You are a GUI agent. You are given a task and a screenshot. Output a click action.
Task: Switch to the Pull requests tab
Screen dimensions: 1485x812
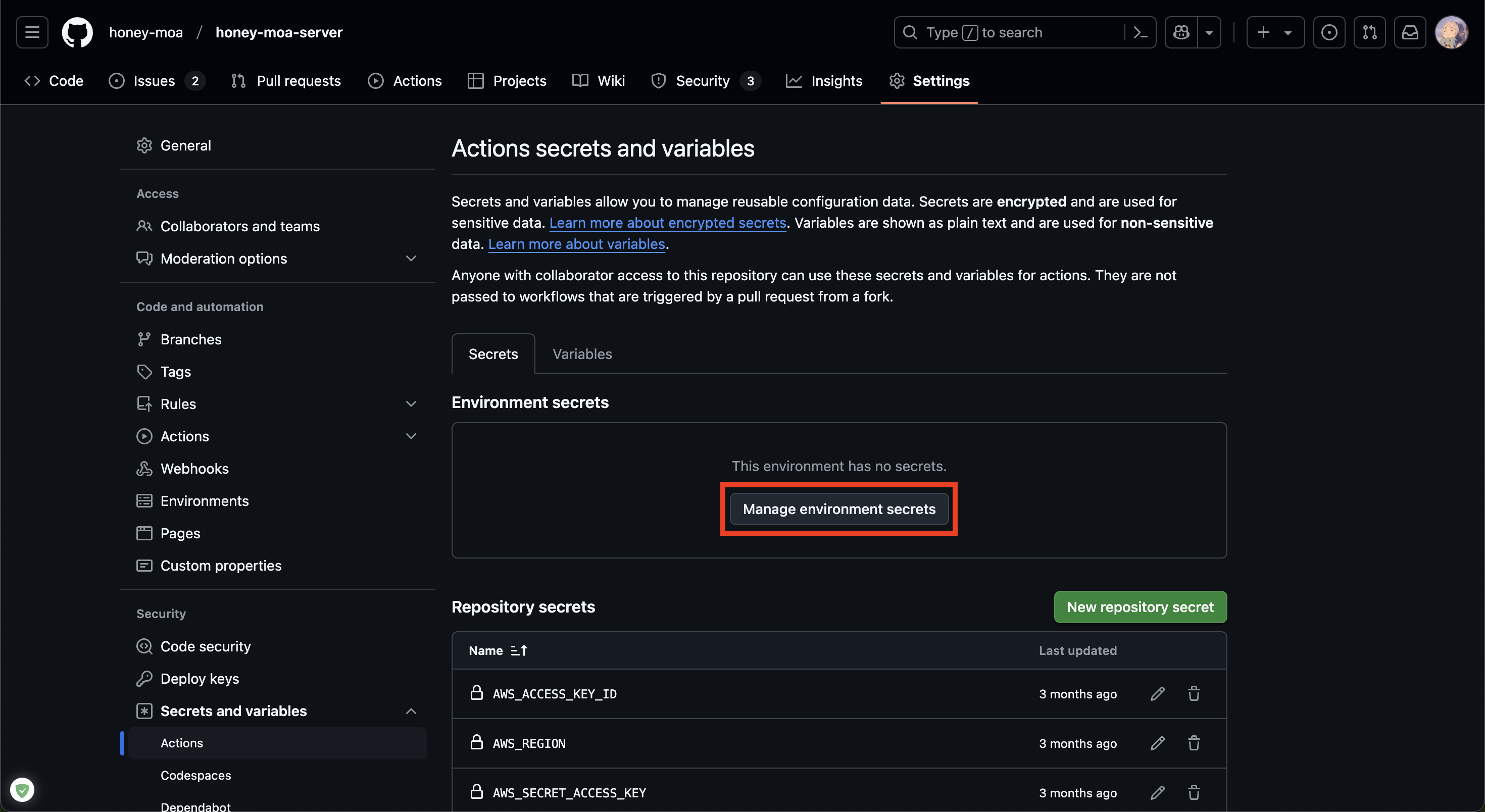(x=286, y=81)
